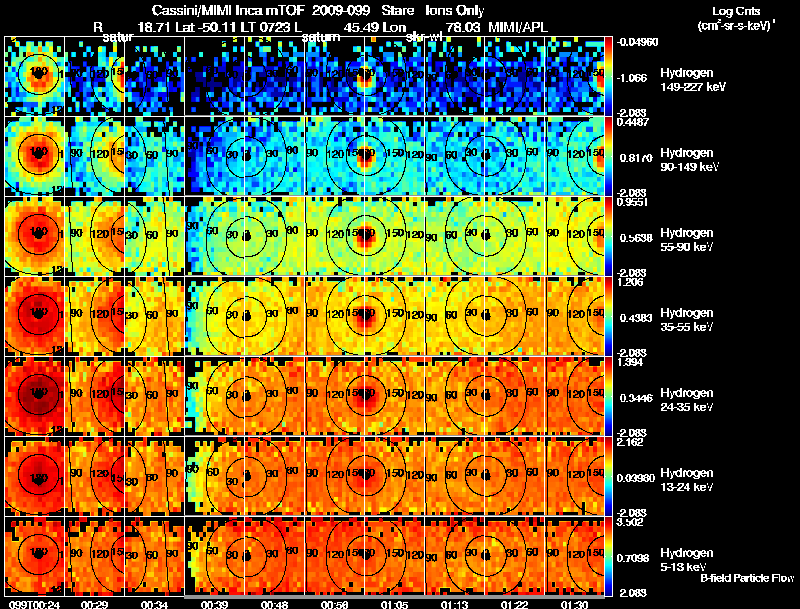This screenshot has height=609, width=800.
Task: Click the '2.162' colorbar maximum value
Action: click(630, 442)
